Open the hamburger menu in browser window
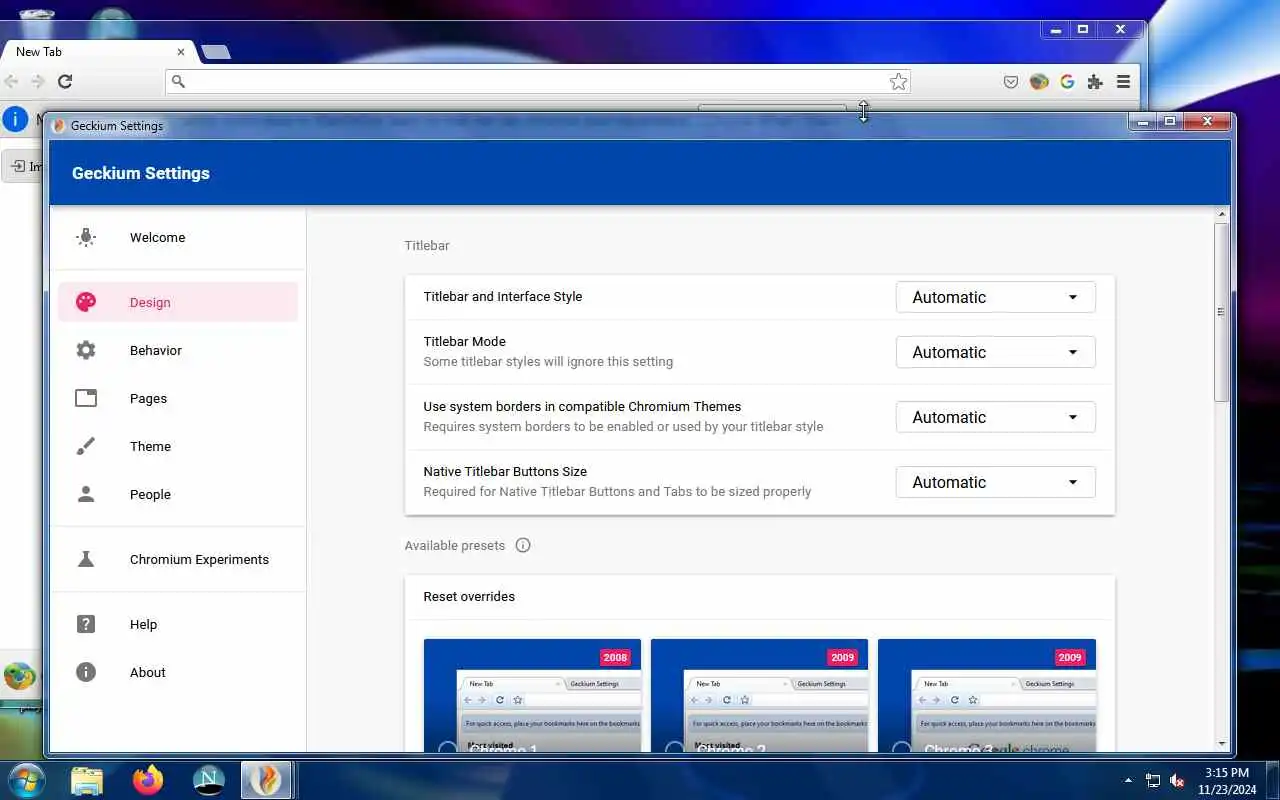 [x=1123, y=82]
